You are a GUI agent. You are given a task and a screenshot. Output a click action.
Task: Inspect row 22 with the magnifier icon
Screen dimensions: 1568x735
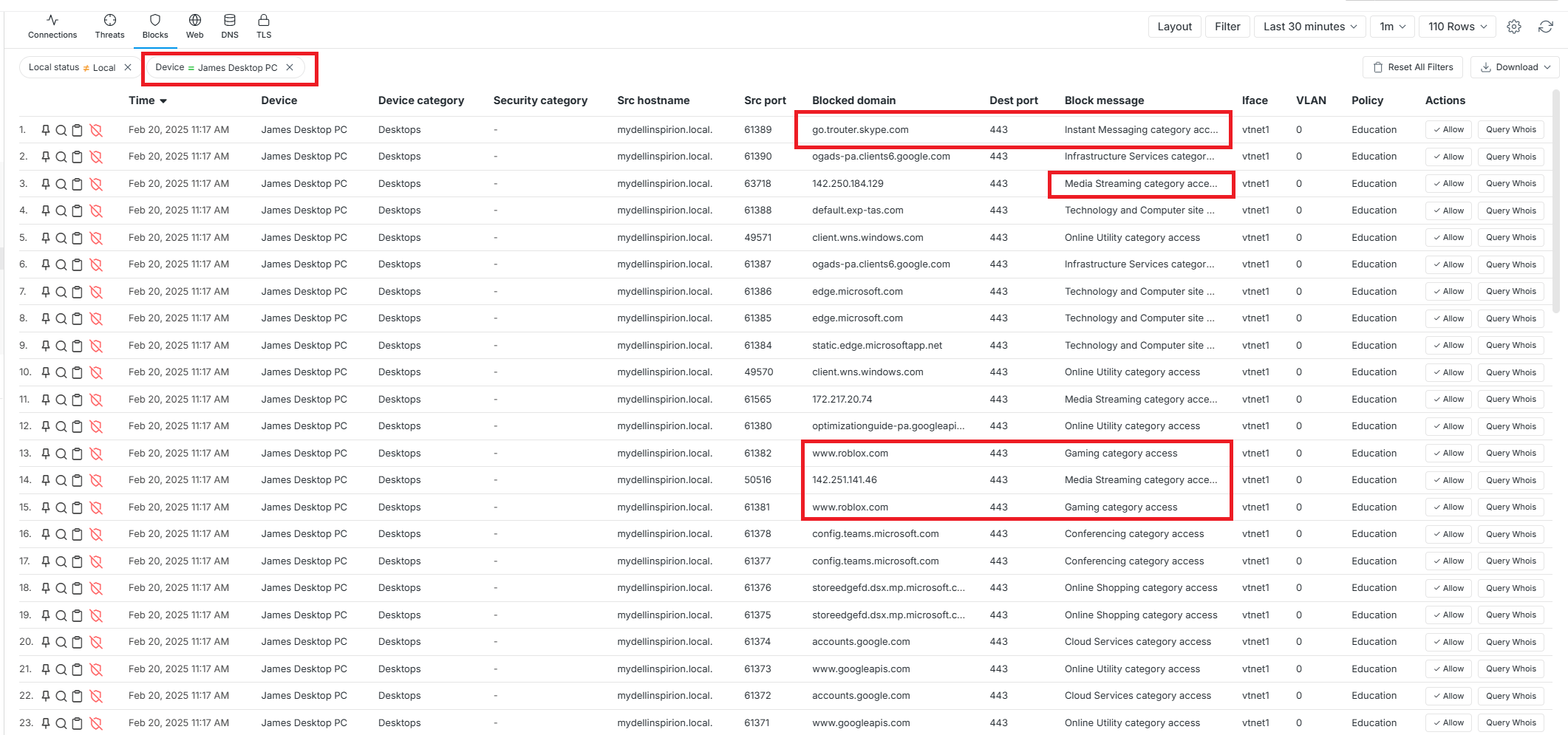point(61,696)
